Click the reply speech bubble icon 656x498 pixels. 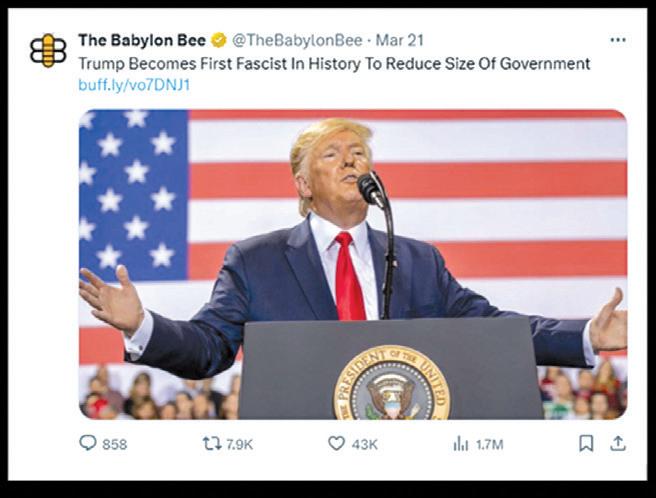coord(88,443)
